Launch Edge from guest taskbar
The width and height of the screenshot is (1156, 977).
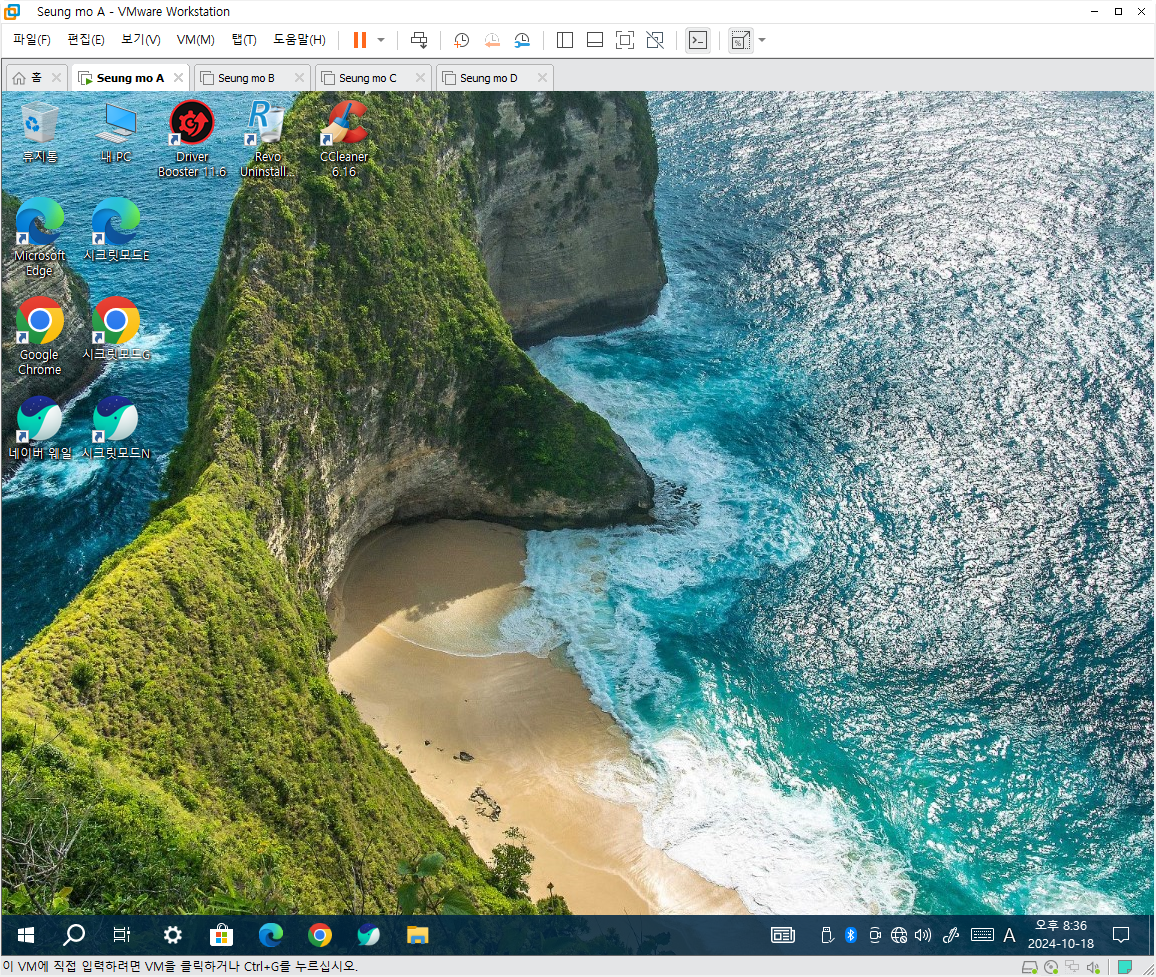pyautogui.click(x=271, y=935)
